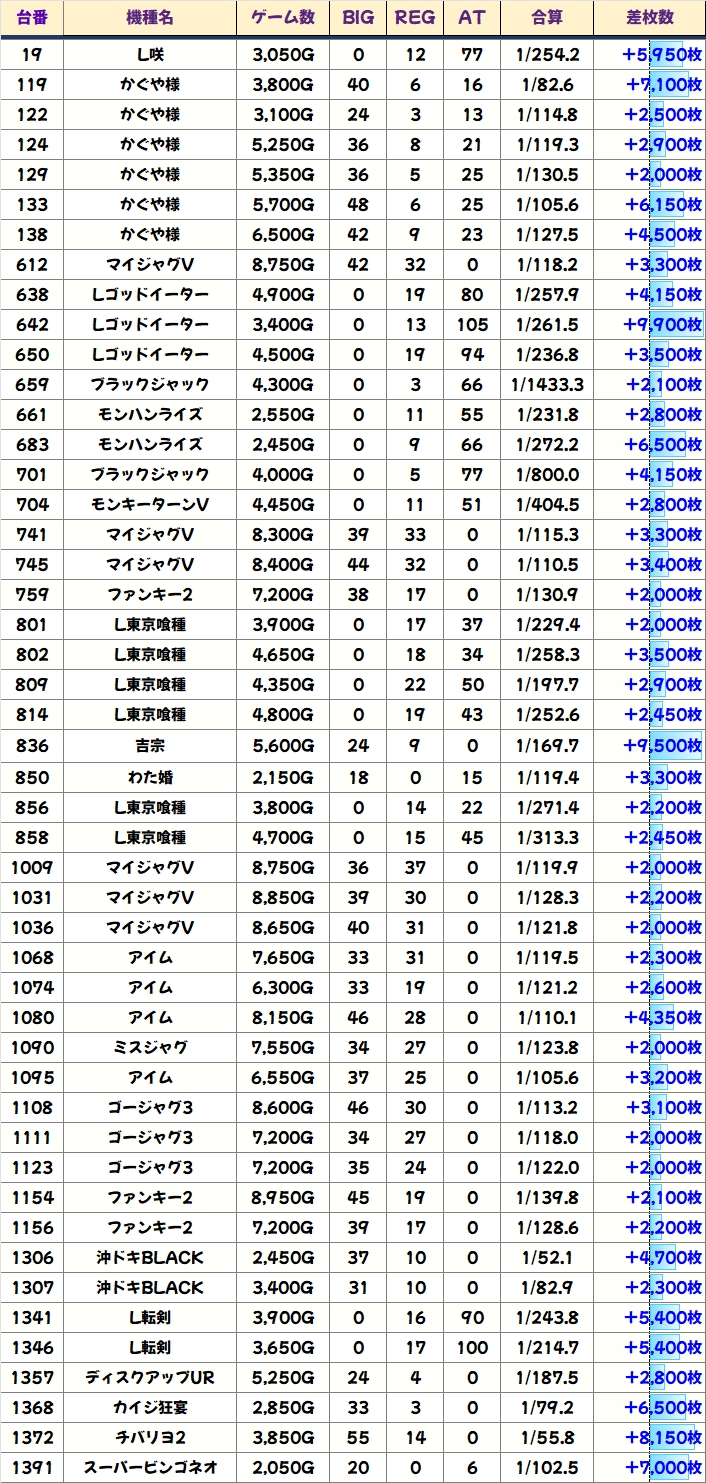Select ファンキー2 in row 759

pos(150,595)
